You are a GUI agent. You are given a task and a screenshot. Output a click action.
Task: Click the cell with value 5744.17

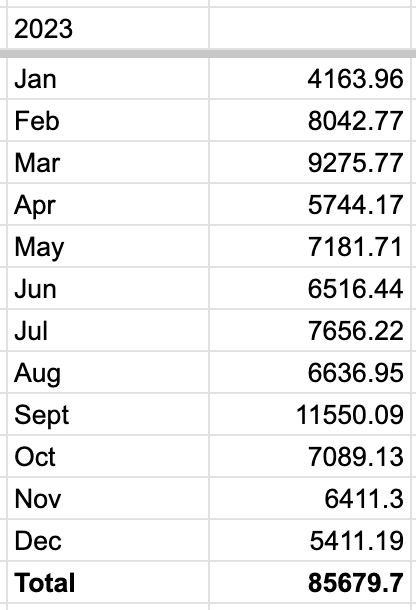point(310,205)
